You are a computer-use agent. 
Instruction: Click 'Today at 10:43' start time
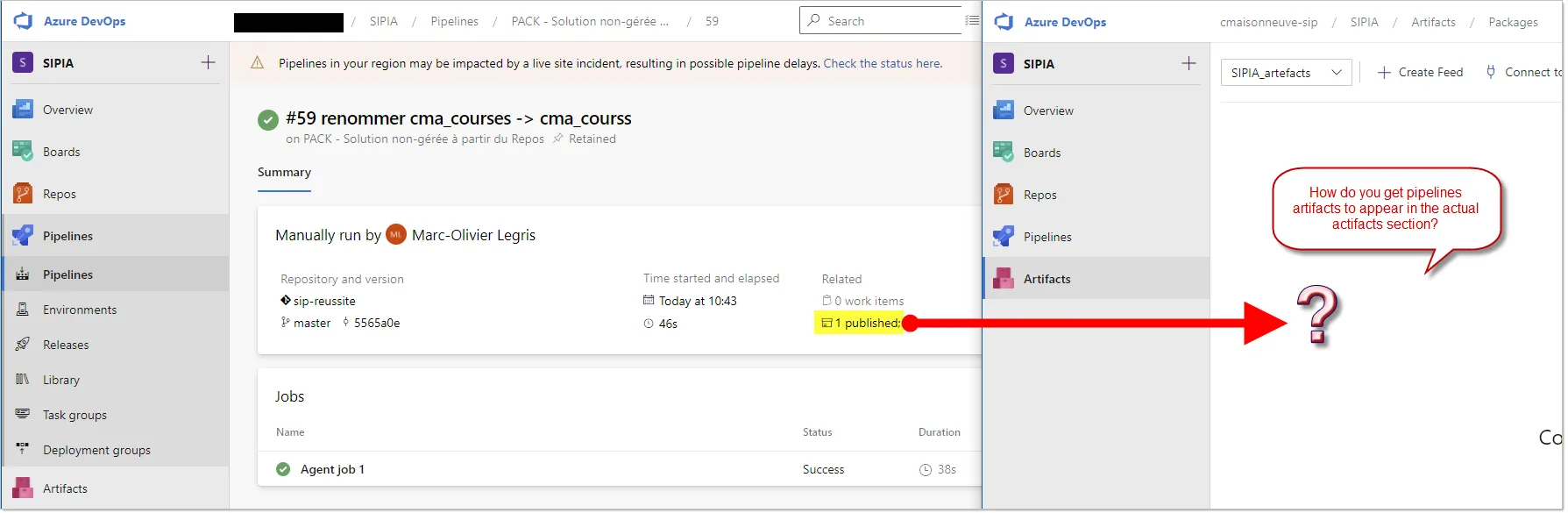tap(698, 301)
